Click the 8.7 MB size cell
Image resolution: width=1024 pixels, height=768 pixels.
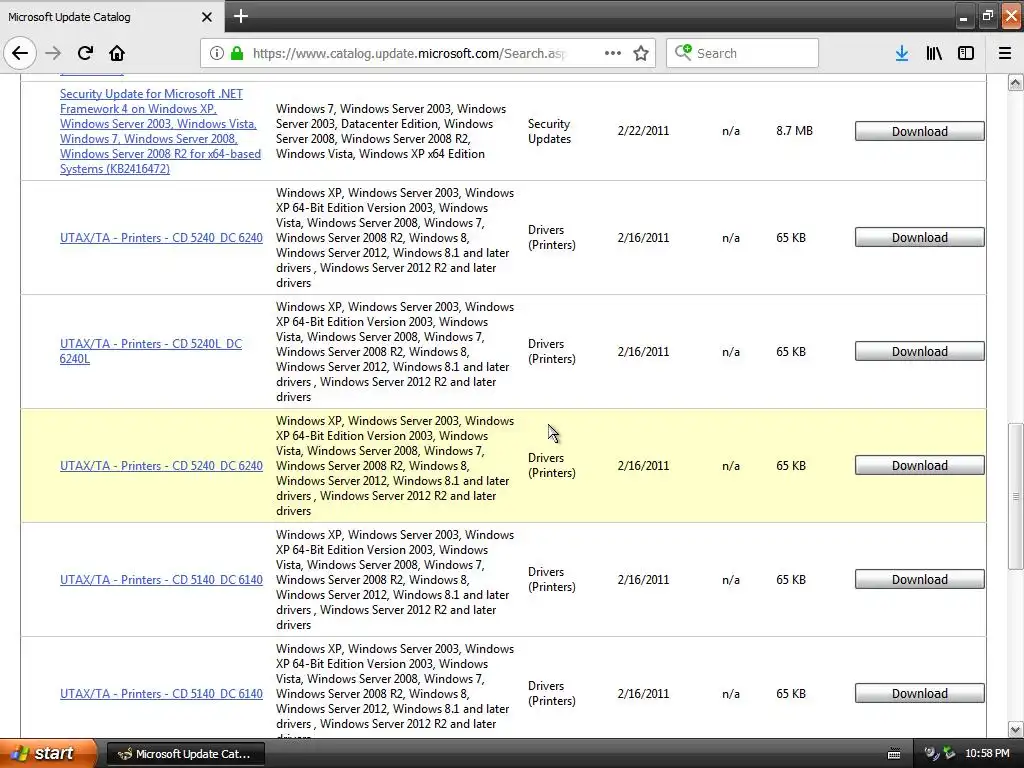pos(794,131)
